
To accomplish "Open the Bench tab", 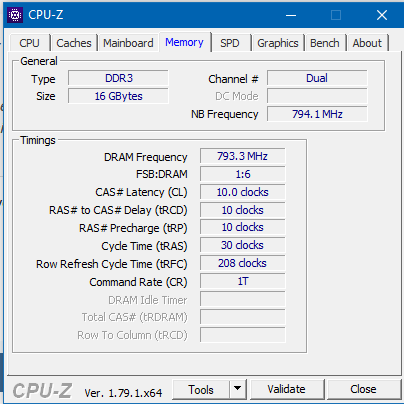I will [x=325, y=43].
